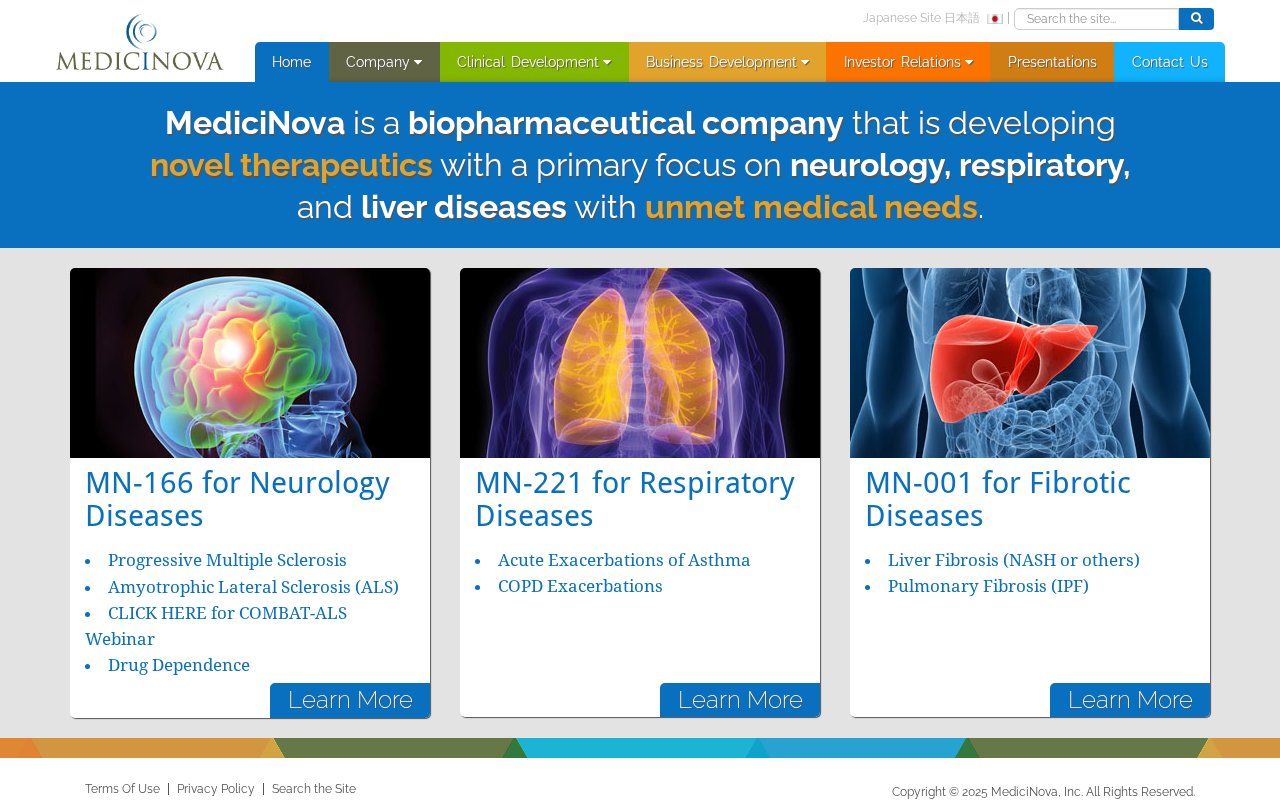Click Learn More on MN-001 card

(1130, 700)
